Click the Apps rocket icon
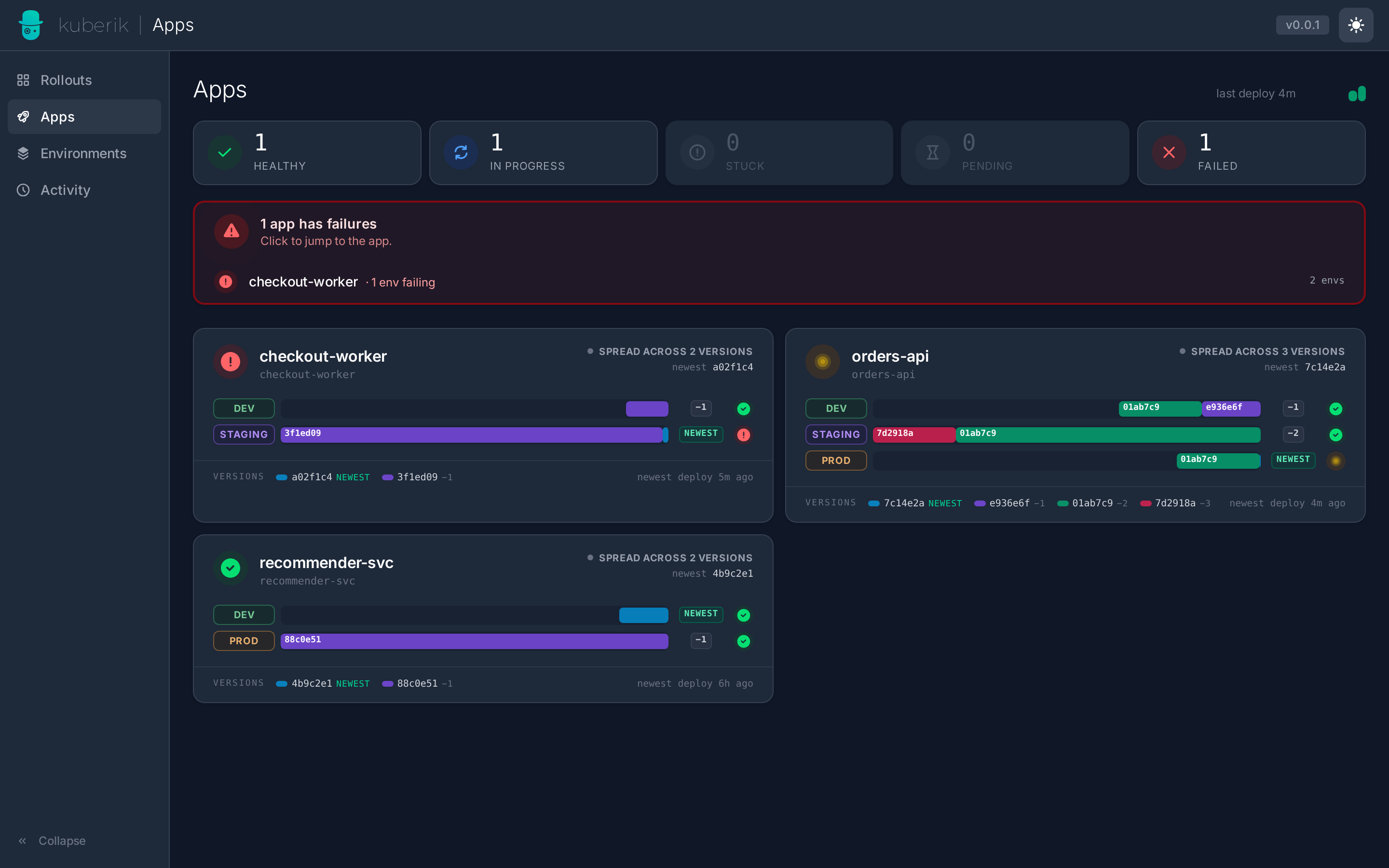The image size is (1389, 868). click(23, 117)
